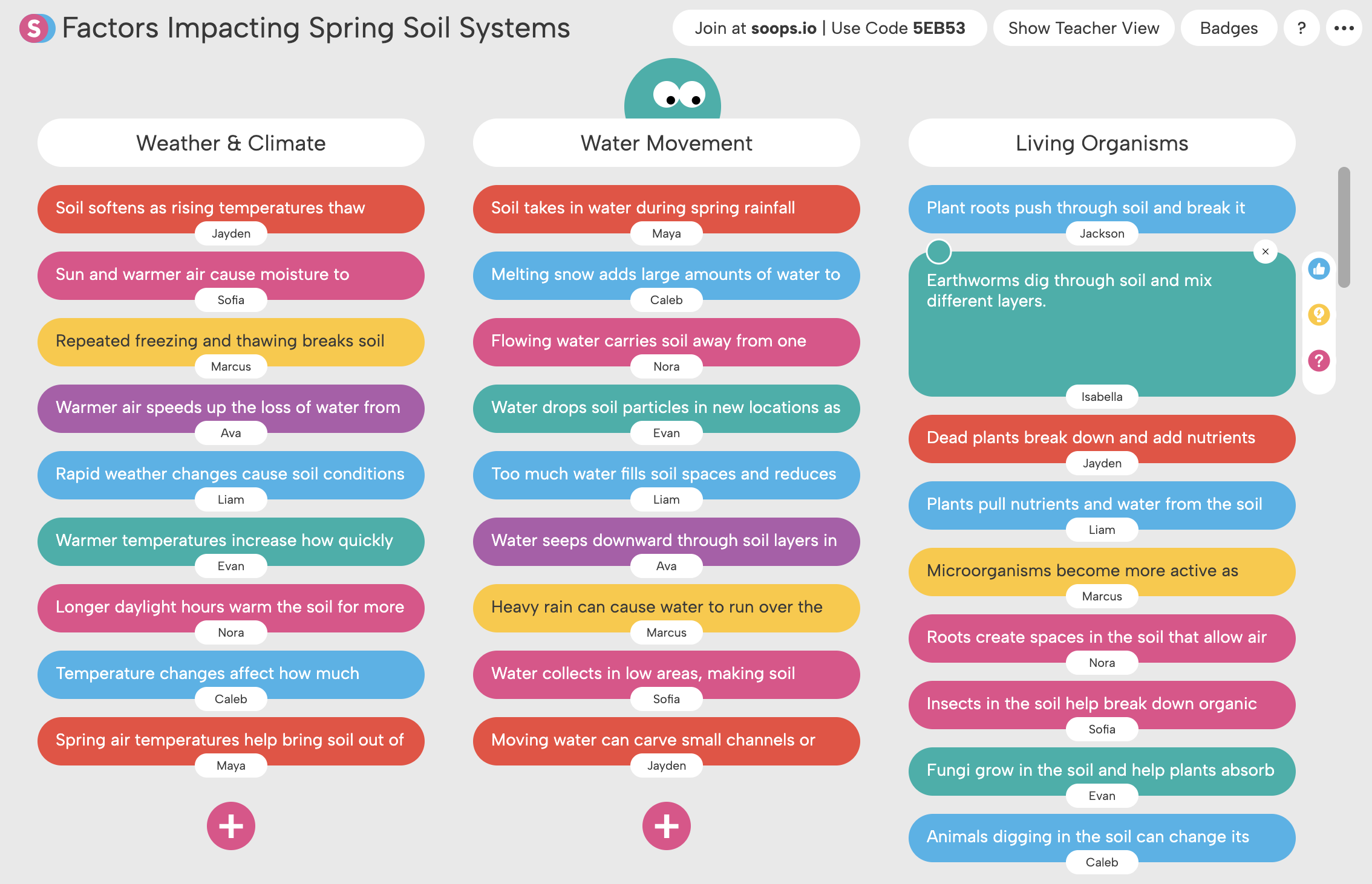Show Teacher View
Screen dimensions: 1372x884
[x=1083, y=28]
